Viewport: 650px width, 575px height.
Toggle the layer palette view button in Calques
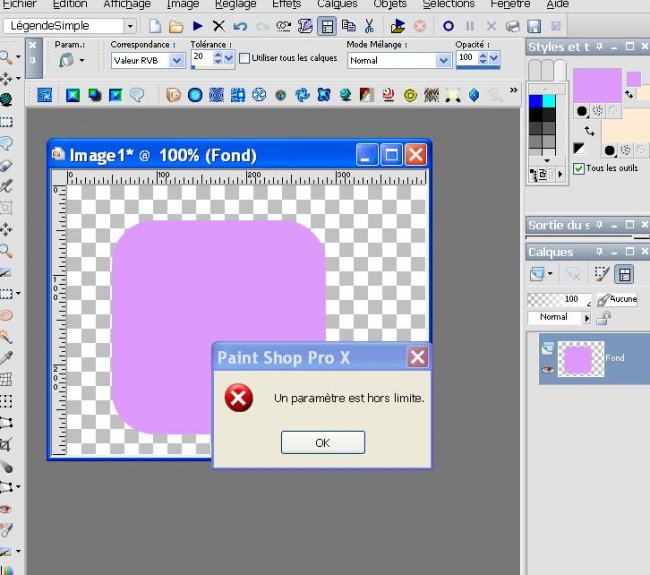click(624, 274)
